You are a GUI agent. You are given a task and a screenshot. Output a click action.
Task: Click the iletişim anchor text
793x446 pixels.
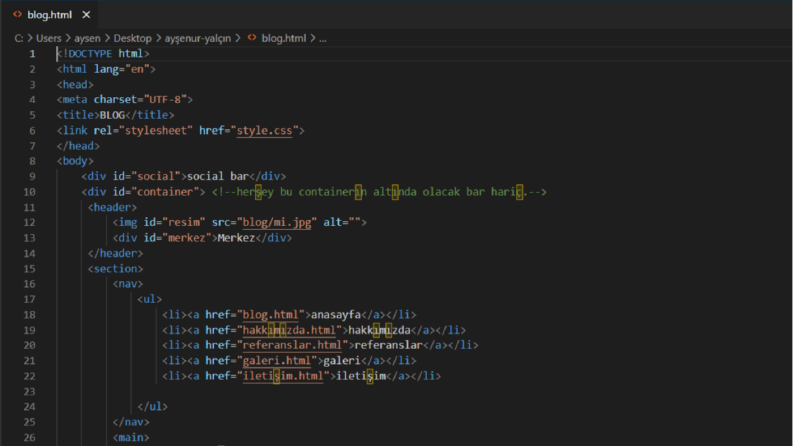pyautogui.click(x=361, y=376)
